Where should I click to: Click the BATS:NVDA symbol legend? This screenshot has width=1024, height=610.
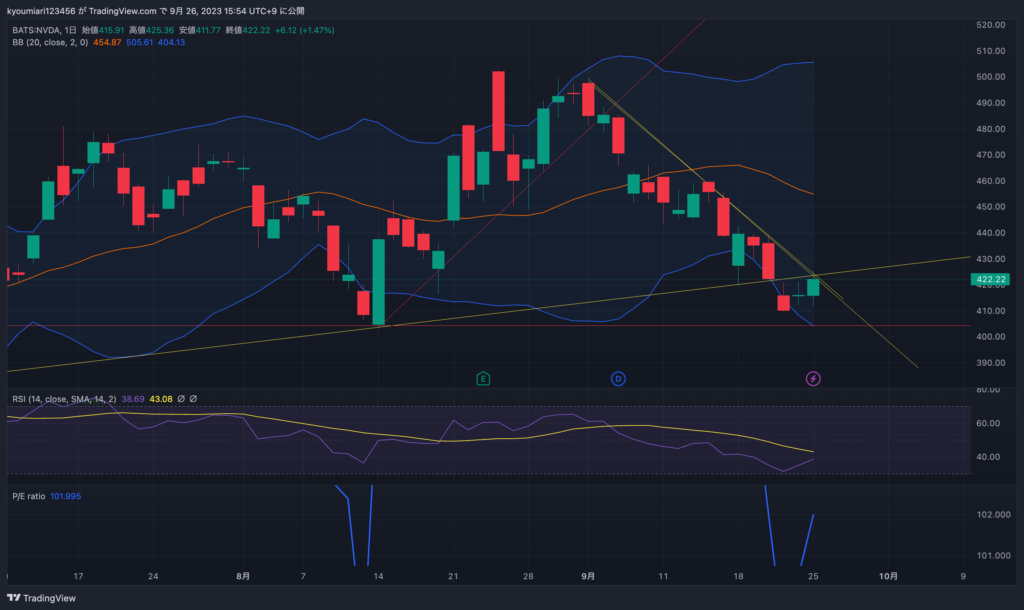(x=44, y=30)
